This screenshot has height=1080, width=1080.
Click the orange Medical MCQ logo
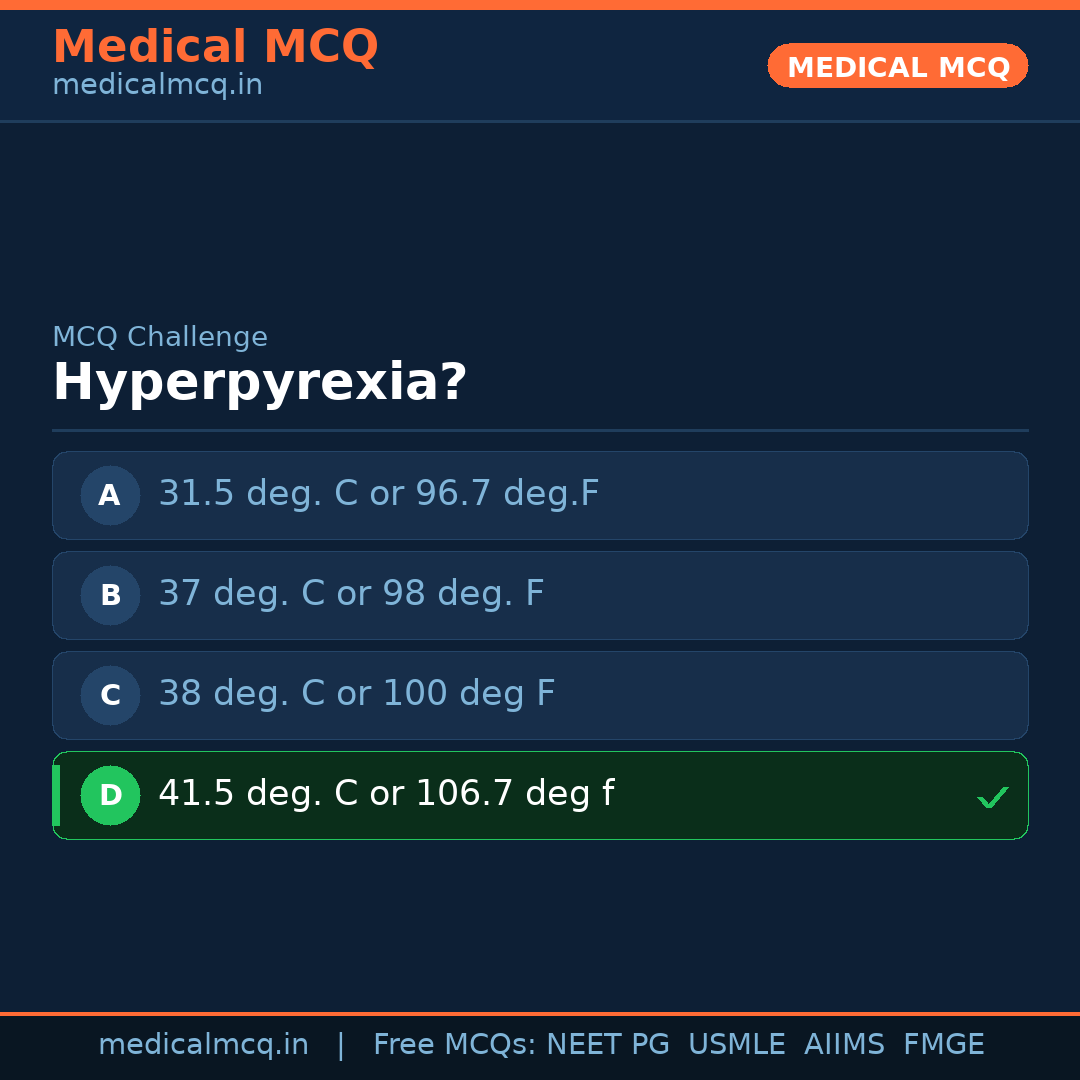click(215, 46)
